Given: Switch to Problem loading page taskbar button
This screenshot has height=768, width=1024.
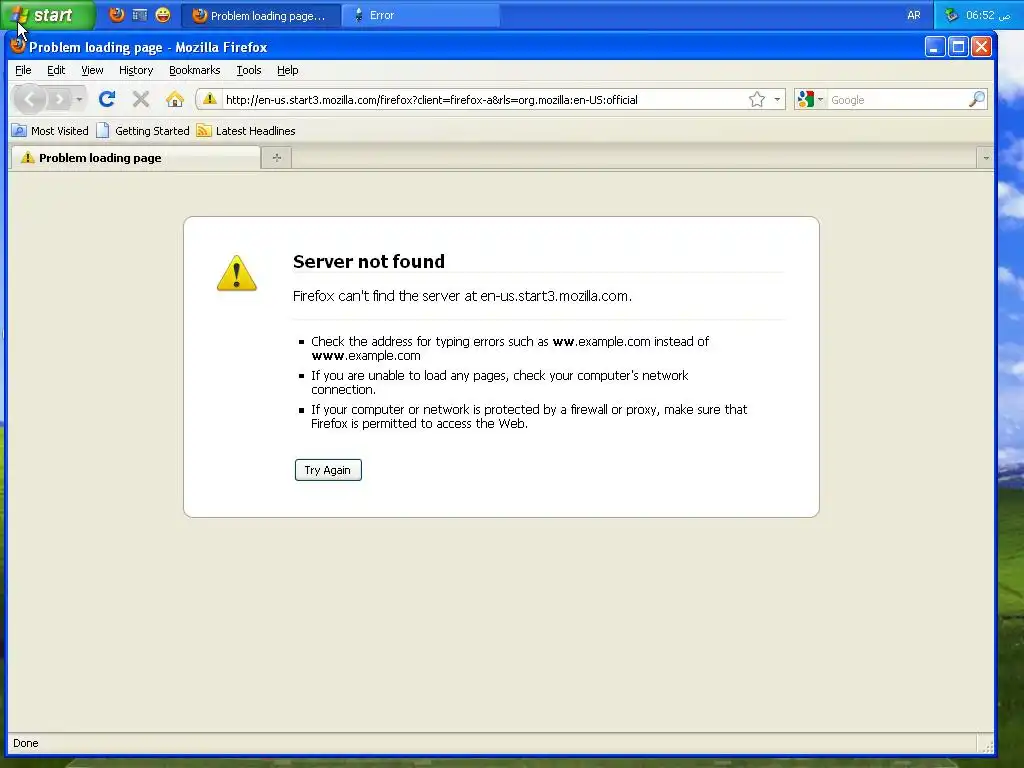Looking at the screenshot, I should 261,15.
